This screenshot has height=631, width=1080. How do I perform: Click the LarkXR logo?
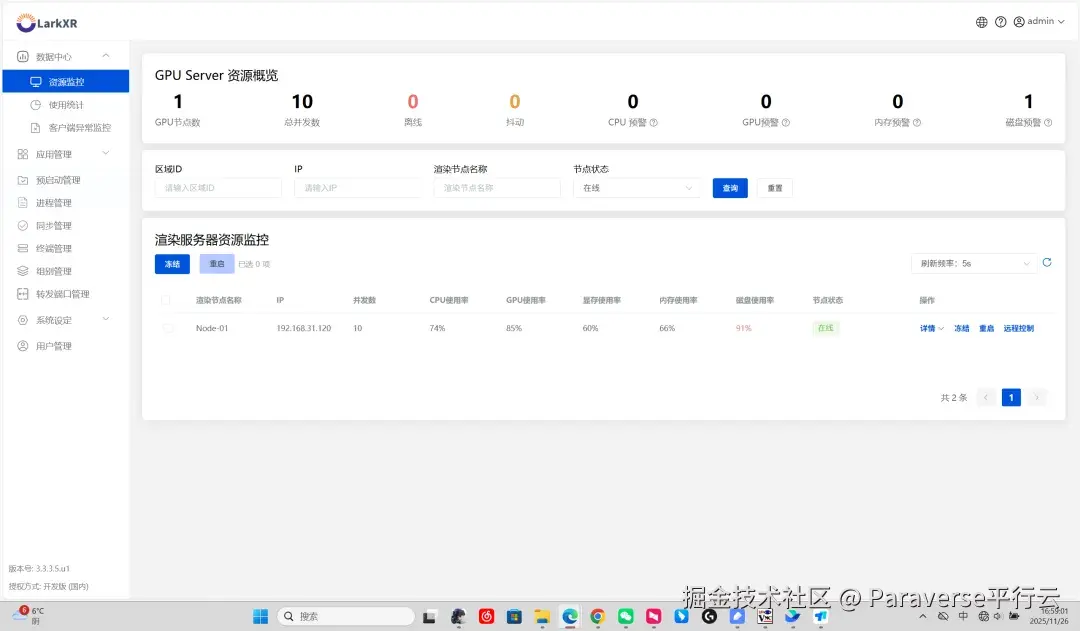point(47,23)
